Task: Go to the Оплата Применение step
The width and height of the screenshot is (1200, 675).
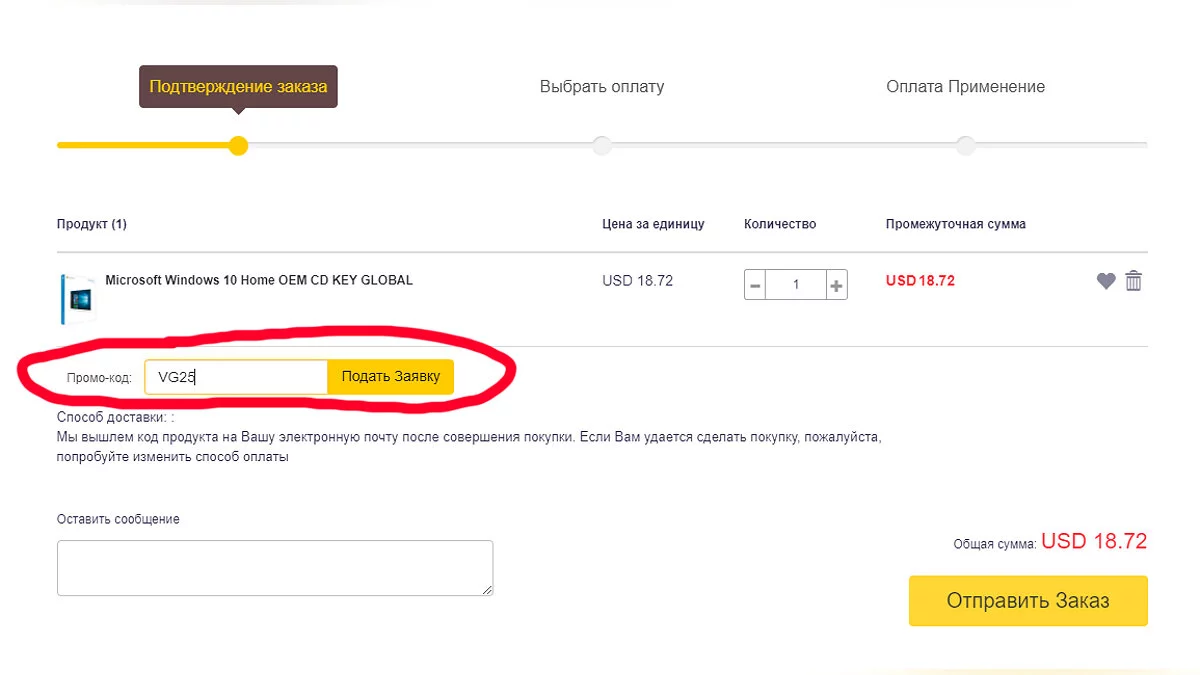Action: [965, 87]
